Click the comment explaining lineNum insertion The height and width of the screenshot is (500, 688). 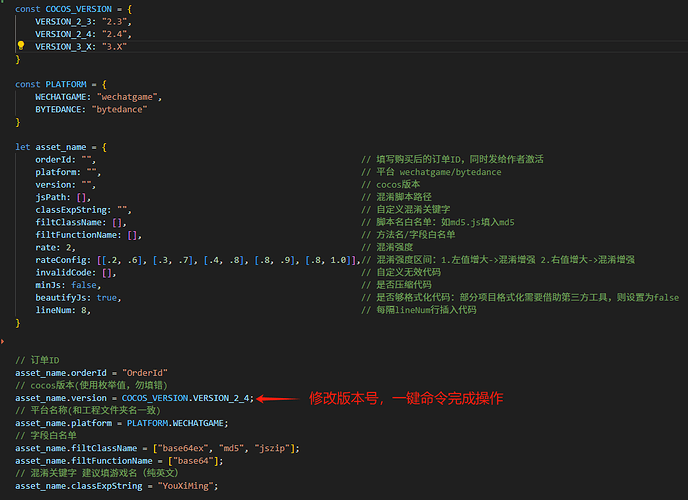tap(419, 310)
